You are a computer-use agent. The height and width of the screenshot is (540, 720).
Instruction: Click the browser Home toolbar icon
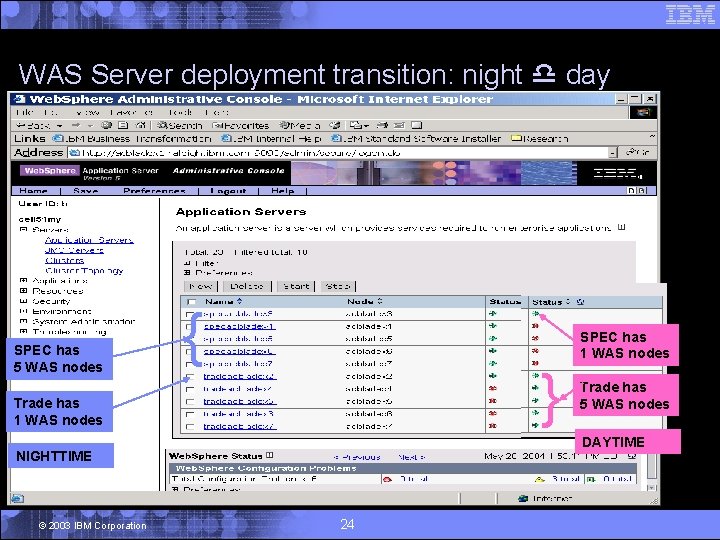(141, 125)
